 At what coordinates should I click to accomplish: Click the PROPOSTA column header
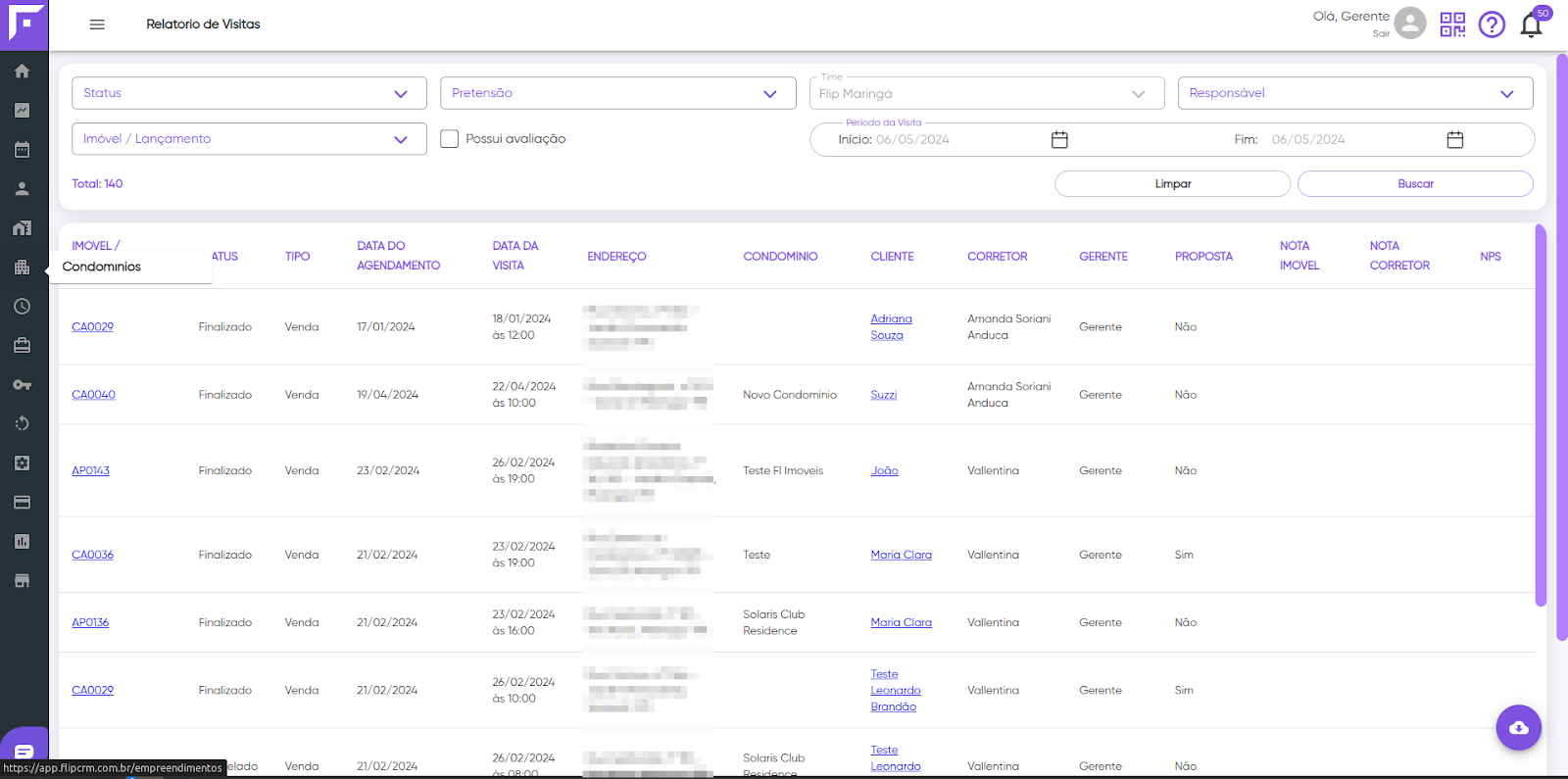point(1203,257)
